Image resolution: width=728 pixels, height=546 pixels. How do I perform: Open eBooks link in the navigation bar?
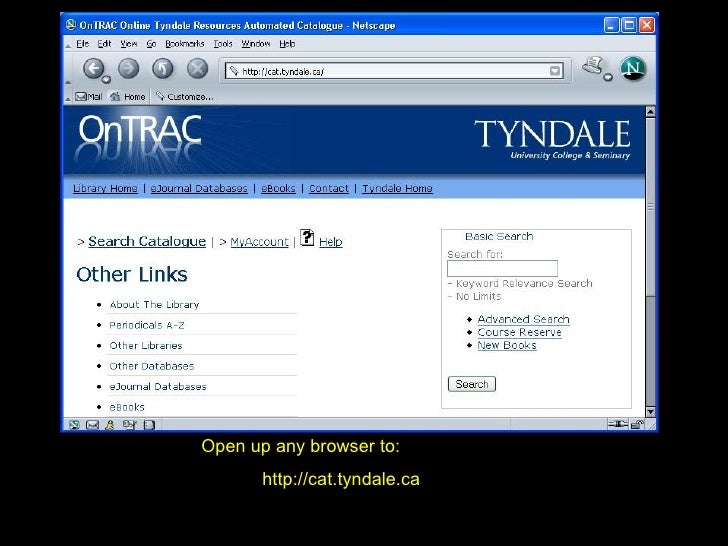278,188
